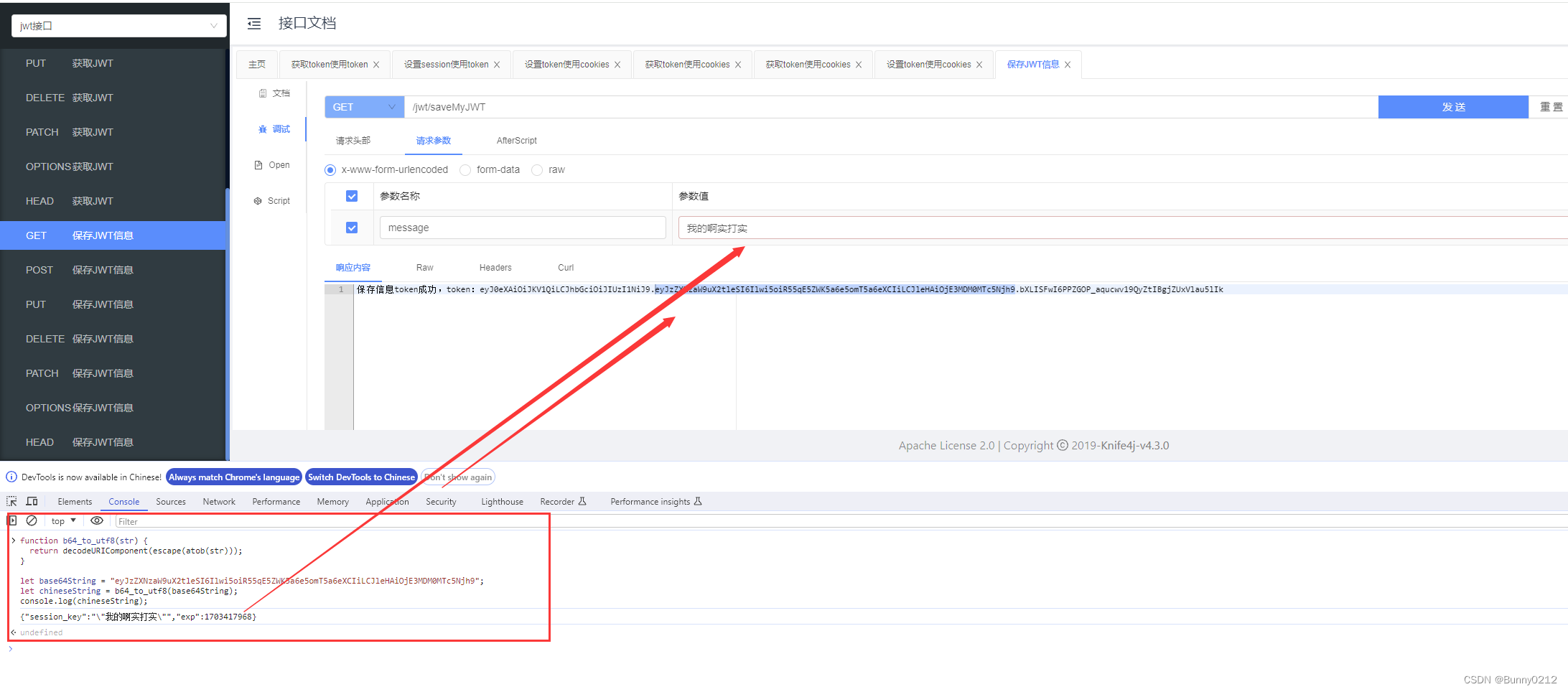Toggle the select-all parameters checkbox
This screenshot has height=692, width=1568.
pyautogui.click(x=352, y=196)
